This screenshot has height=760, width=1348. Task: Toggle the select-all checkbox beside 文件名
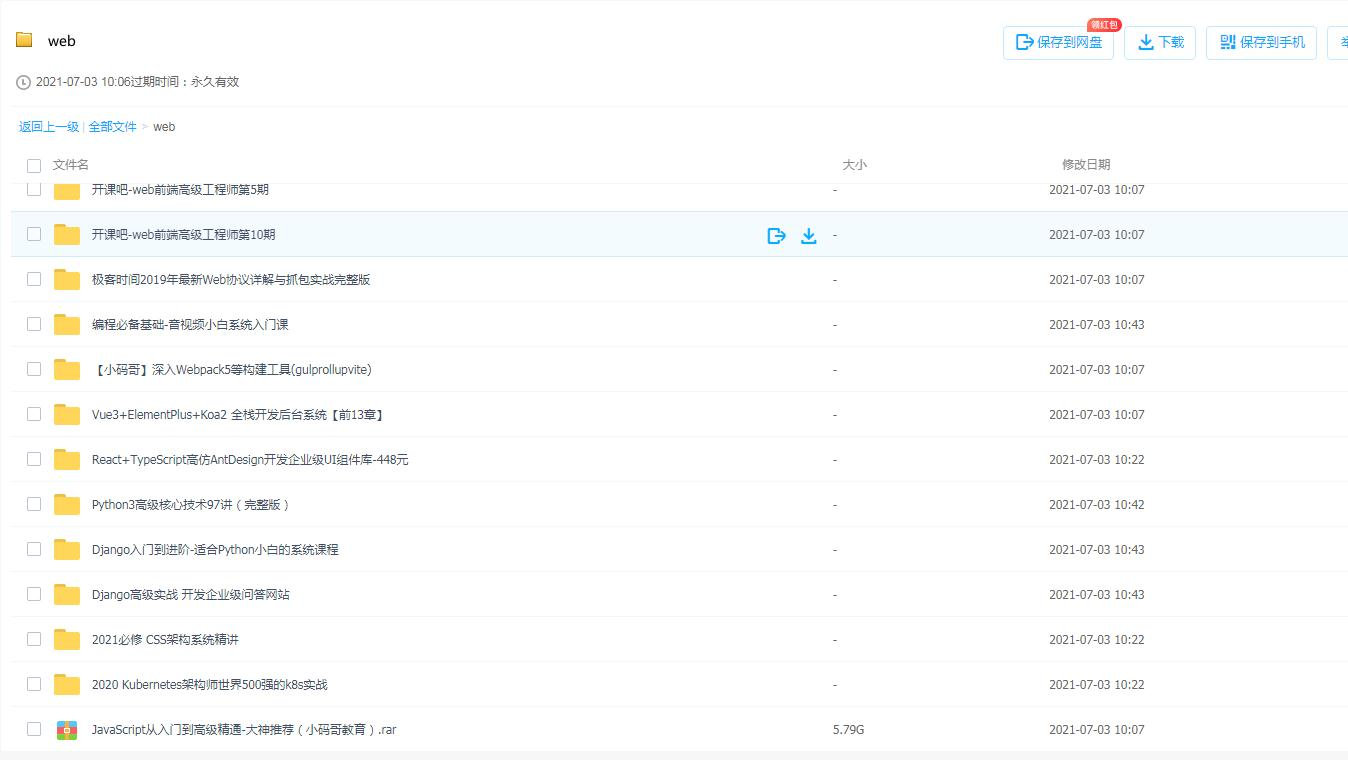34,165
